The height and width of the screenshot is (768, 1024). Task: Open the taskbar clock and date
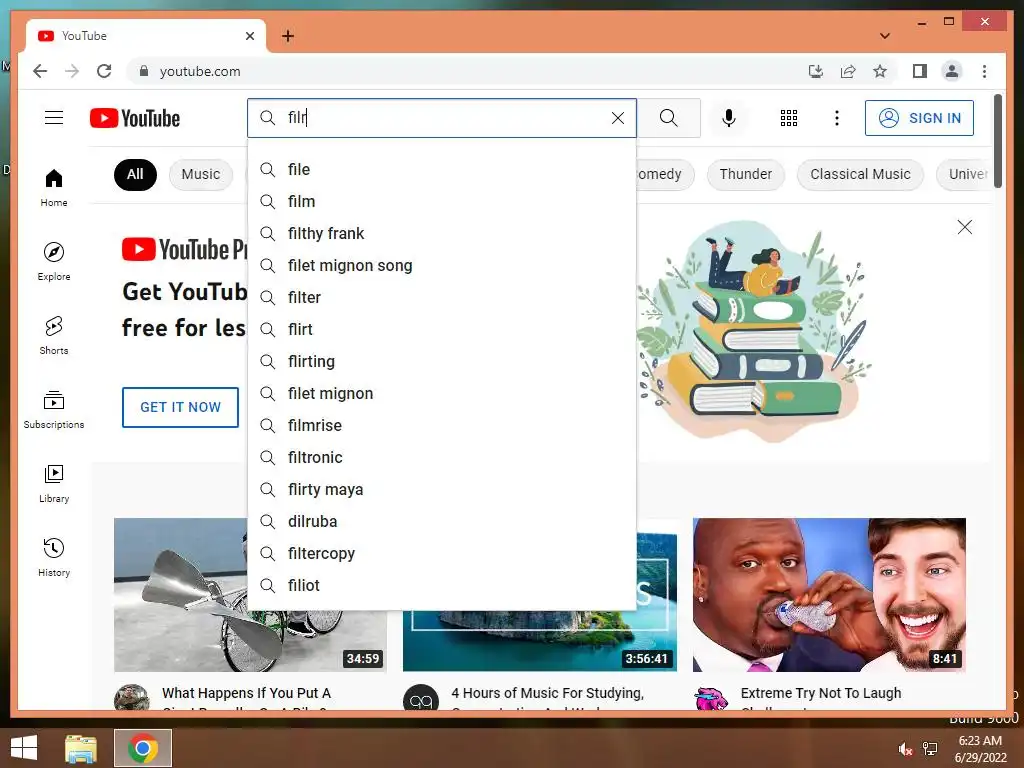pyautogui.click(x=980, y=749)
